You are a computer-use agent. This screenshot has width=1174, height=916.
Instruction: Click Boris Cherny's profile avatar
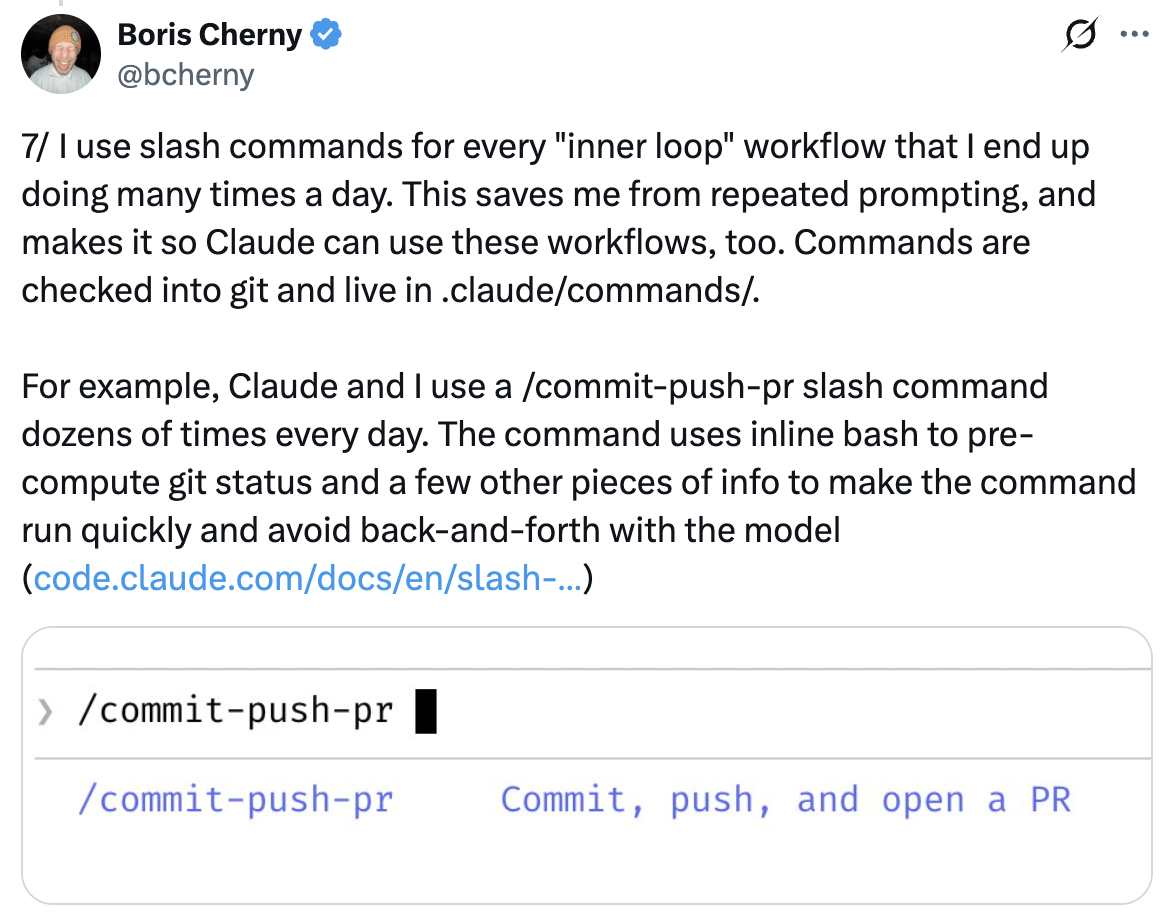(60, 52)
